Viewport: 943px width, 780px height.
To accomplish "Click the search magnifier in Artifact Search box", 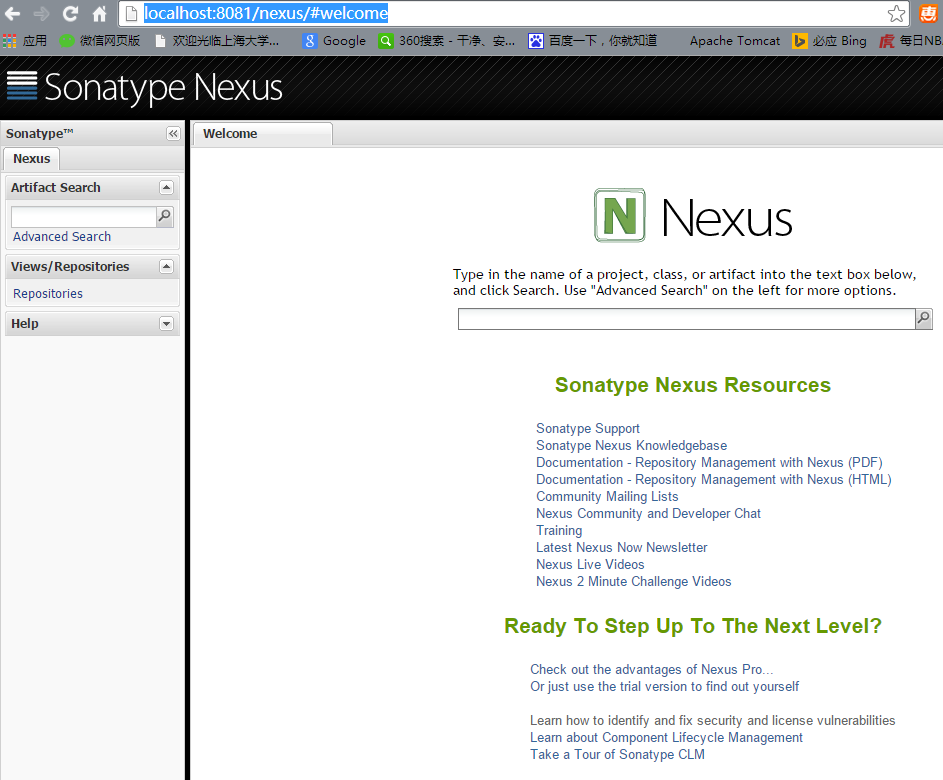I will click(x=163, y=216).
